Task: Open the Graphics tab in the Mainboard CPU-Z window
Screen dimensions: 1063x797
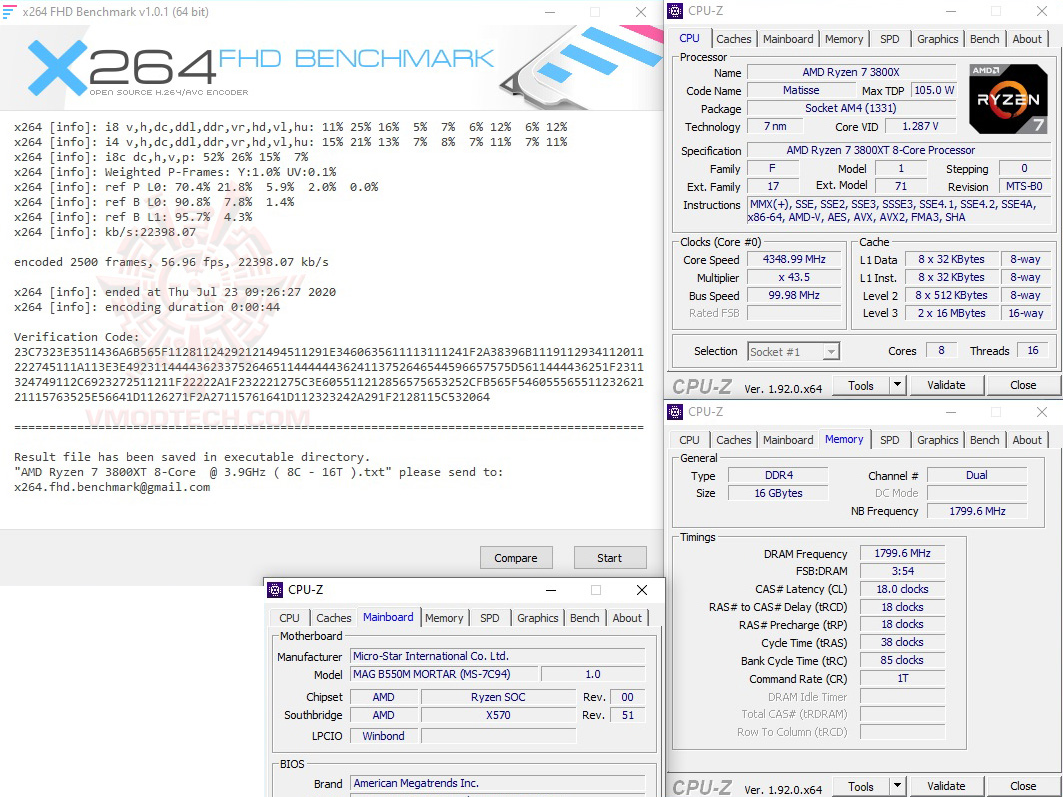Action: coord(537,618)
